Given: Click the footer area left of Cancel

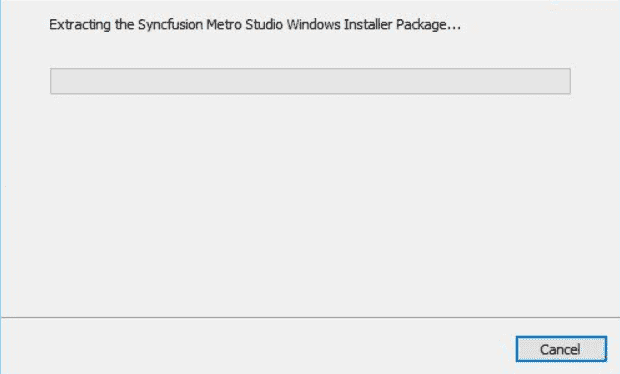Looking at the screenshot, I should coord(257,347).
